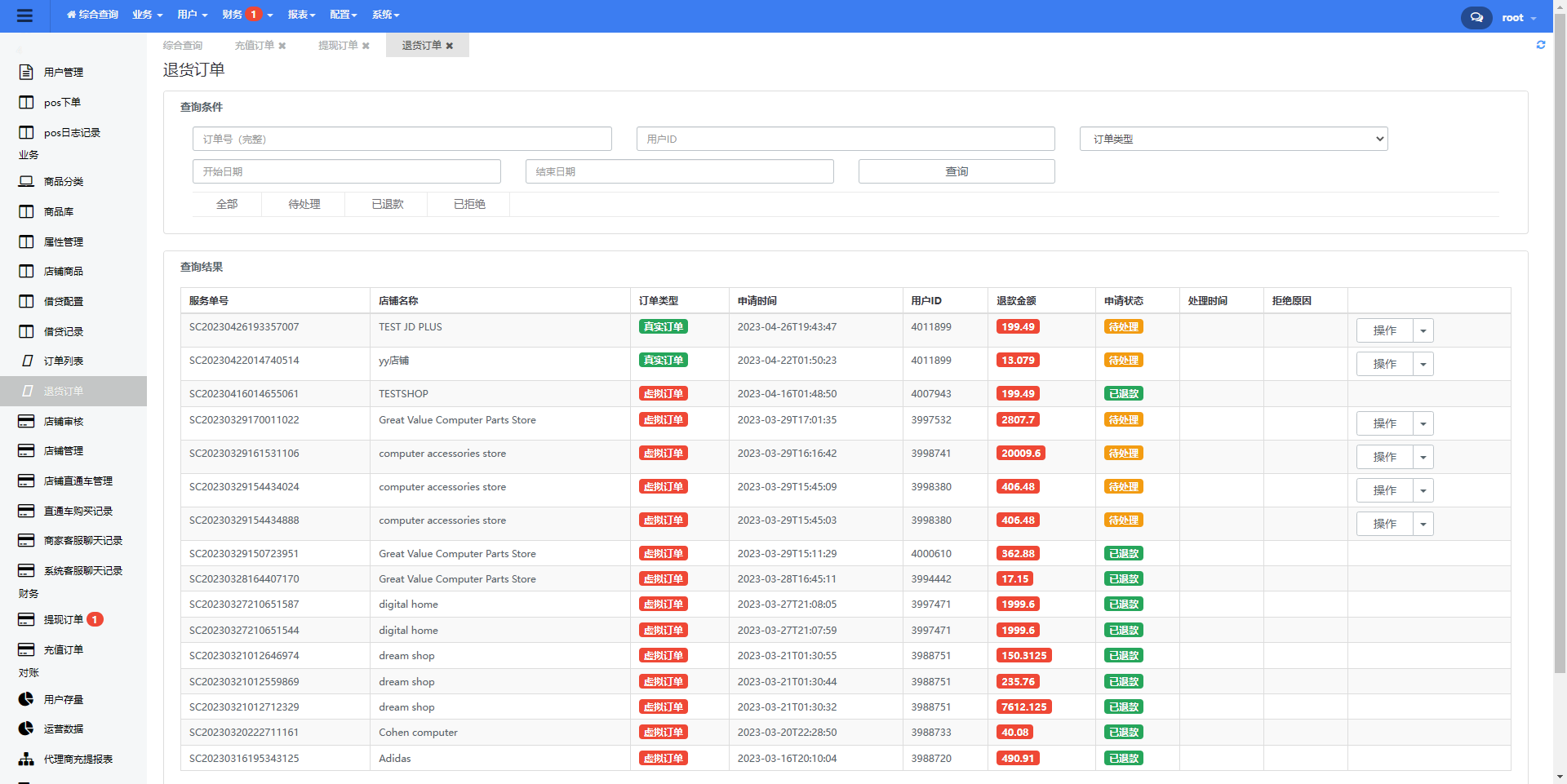Select Cohen computer shop name

418,732
